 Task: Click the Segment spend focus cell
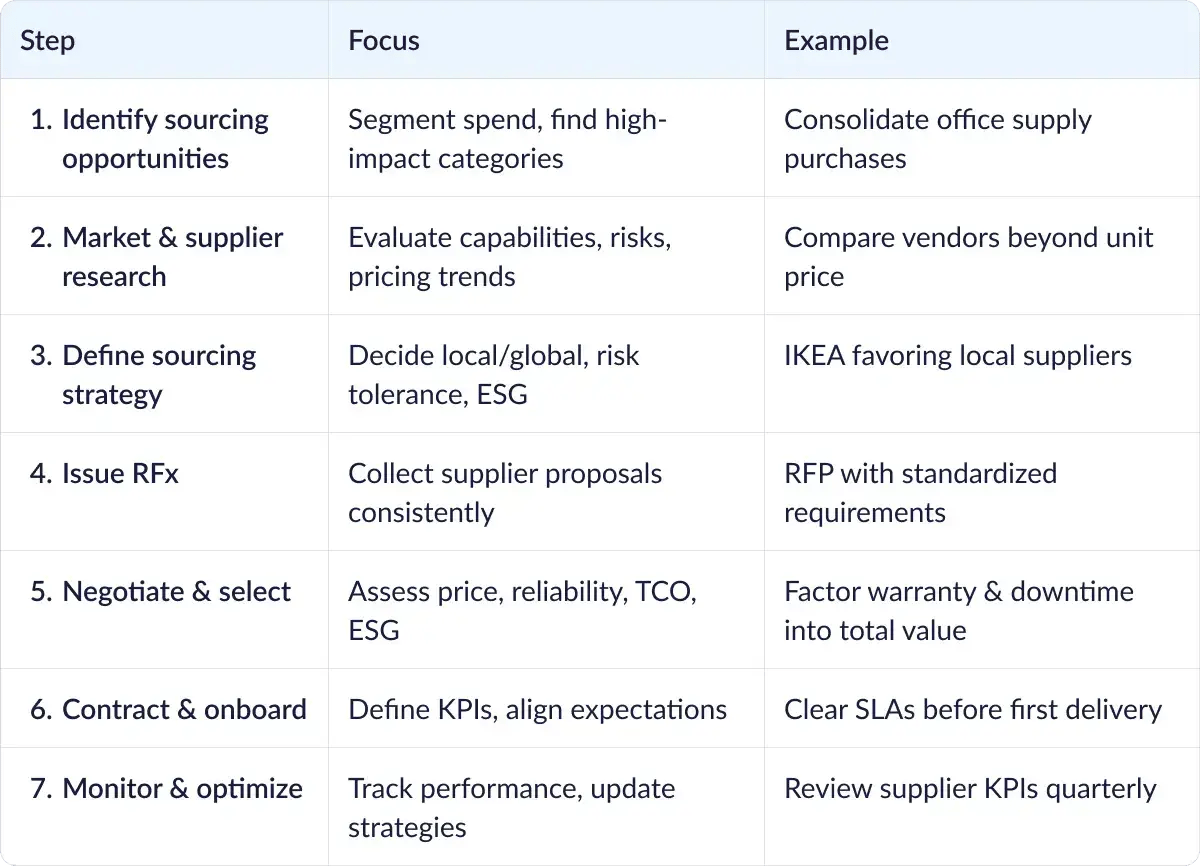tap(507, 139)
